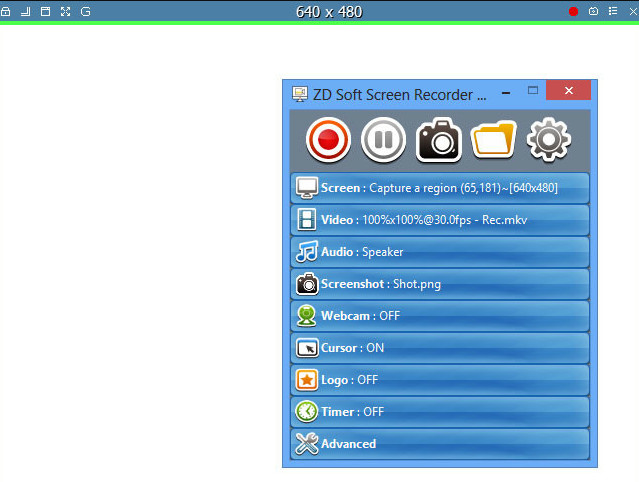Click the ZD Soft Screen Recorder title icon

300,94
